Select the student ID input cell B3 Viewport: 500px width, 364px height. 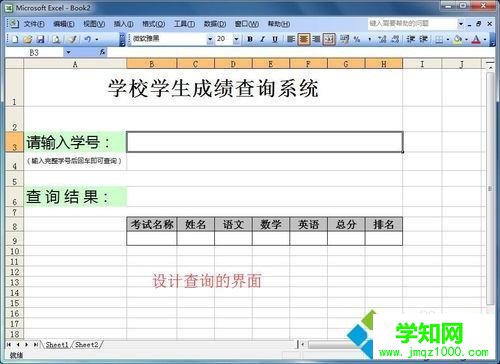coord(265,142)
